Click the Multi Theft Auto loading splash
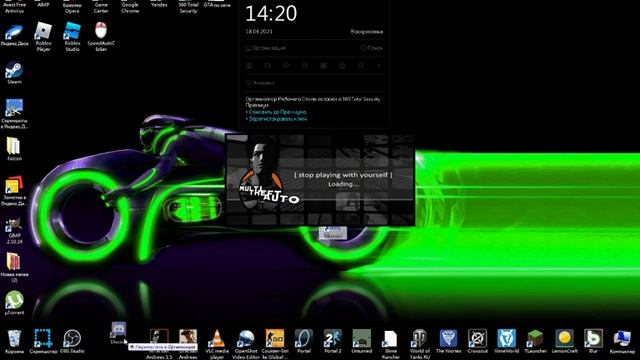This screenshot has width=640, height=360. pyautogui.click(x=320, y=180)
